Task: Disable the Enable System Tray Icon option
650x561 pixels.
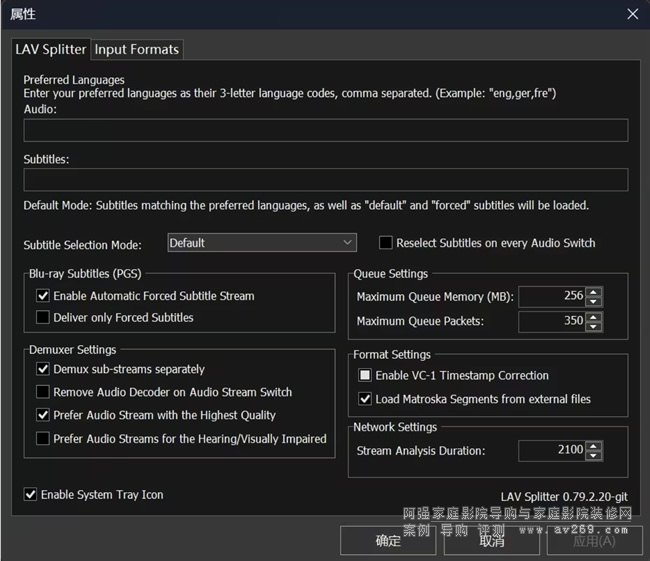Action: click(x=31, y=495)
